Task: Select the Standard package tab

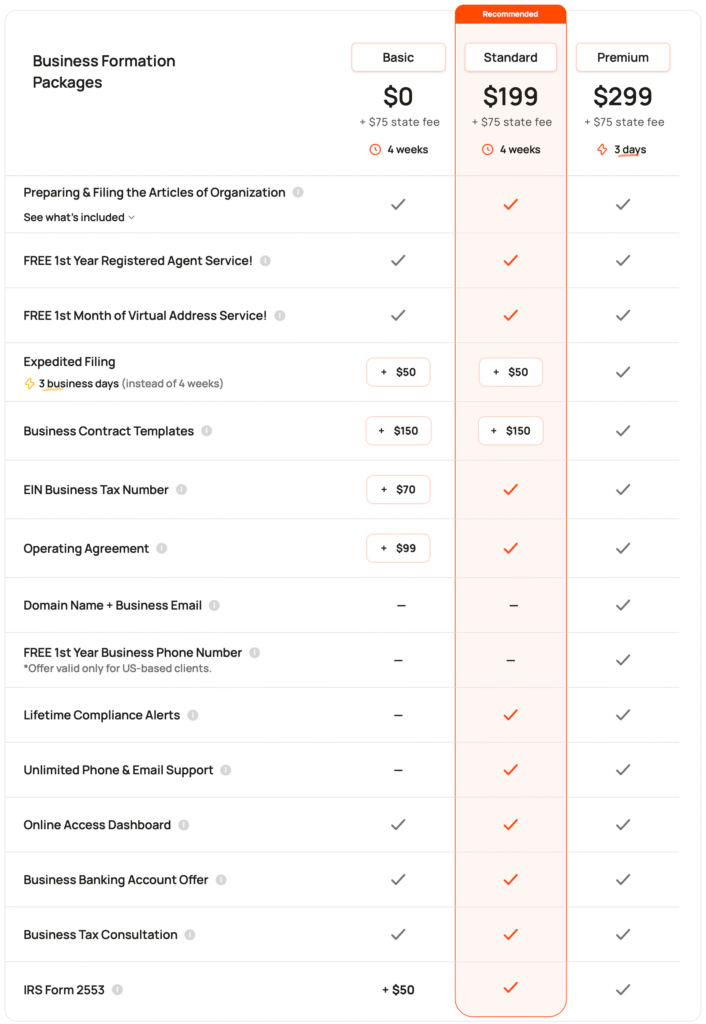Action: coord(511,58)
